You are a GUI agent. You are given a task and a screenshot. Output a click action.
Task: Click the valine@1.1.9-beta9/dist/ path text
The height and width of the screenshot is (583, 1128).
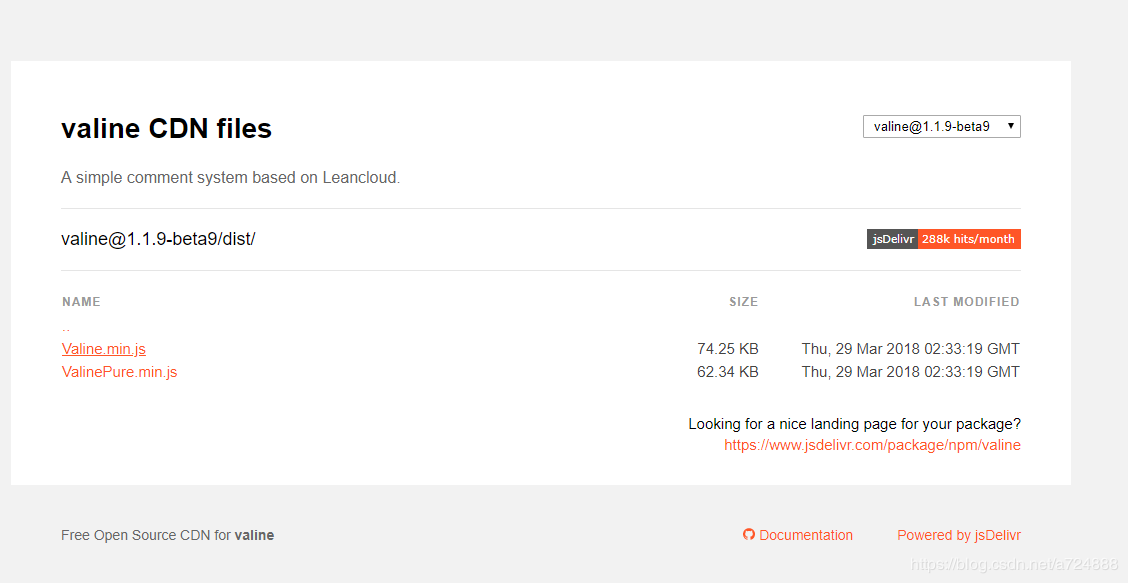tap(158, 239)
